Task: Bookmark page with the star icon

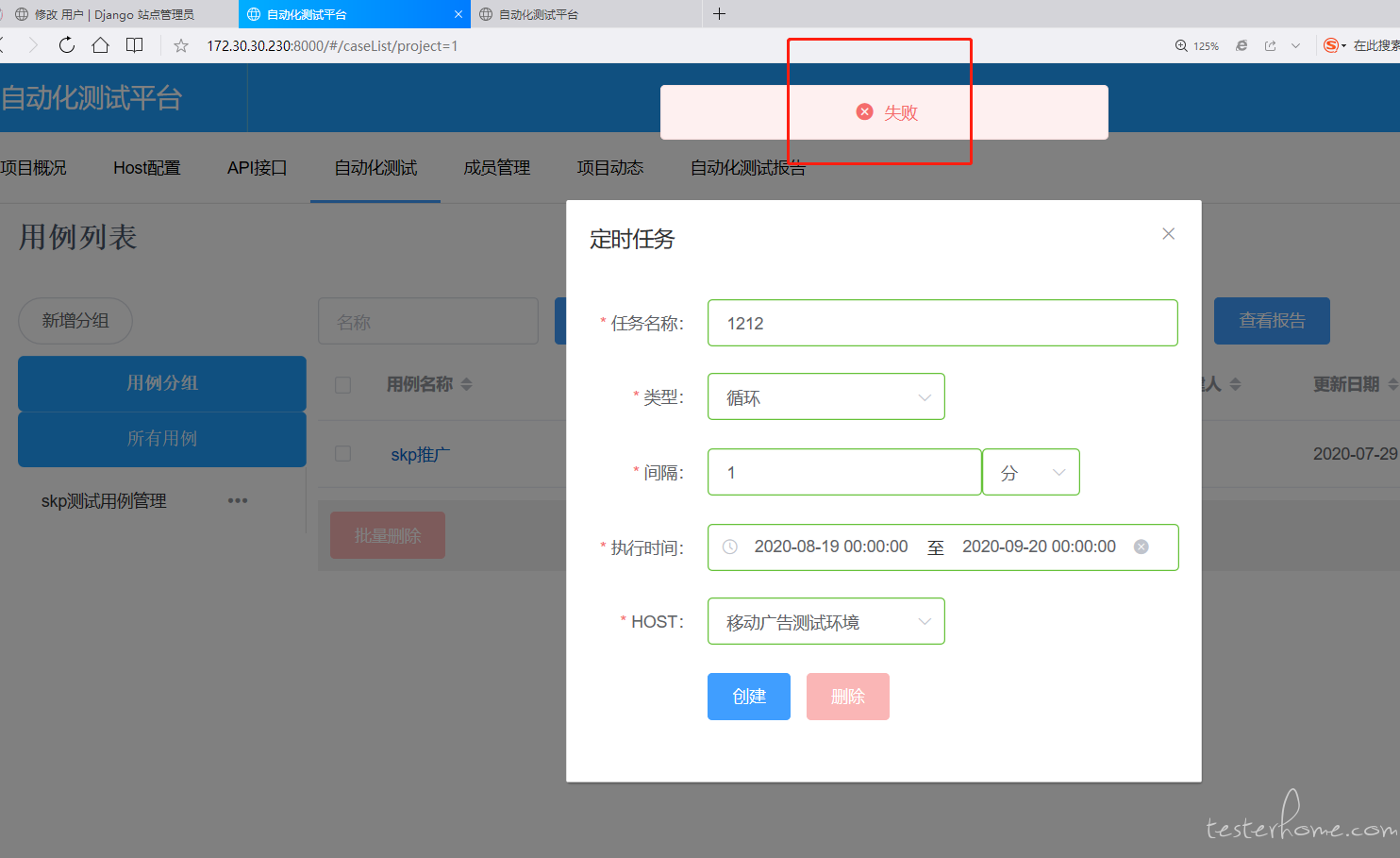Action: [x=181, y=45]
